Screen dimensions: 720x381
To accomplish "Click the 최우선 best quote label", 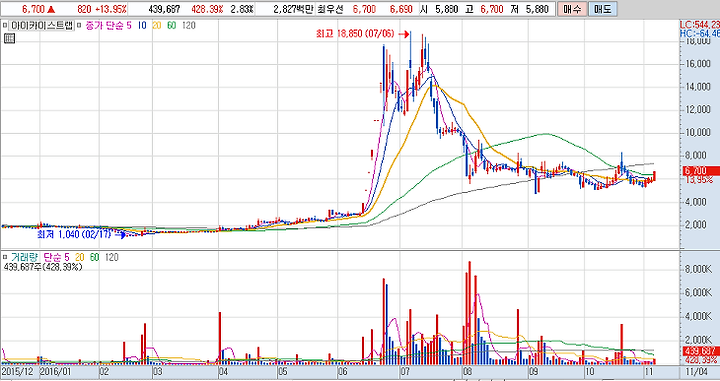I will pyautogui.click(x=330, y=9).
